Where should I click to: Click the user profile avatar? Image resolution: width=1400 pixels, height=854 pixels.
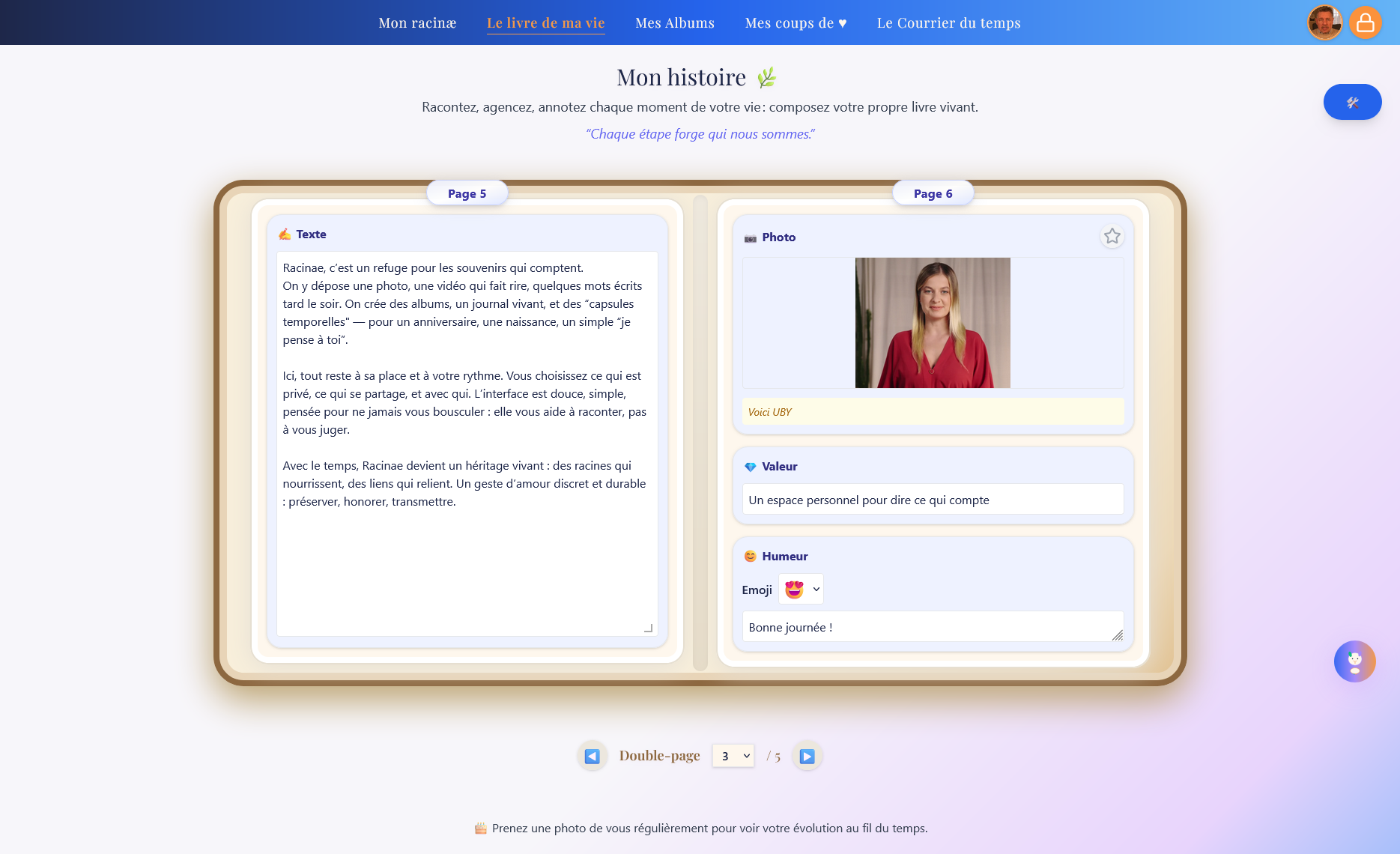click(1324, 22)
